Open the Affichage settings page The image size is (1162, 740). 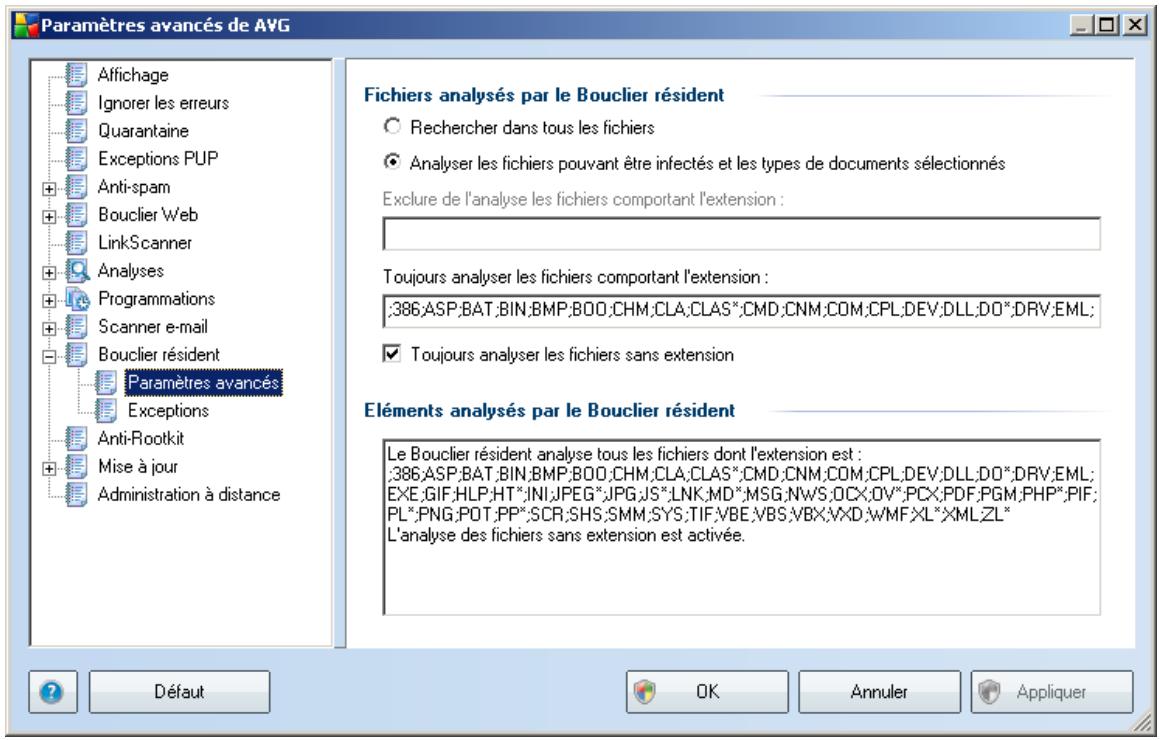[133, 75]
